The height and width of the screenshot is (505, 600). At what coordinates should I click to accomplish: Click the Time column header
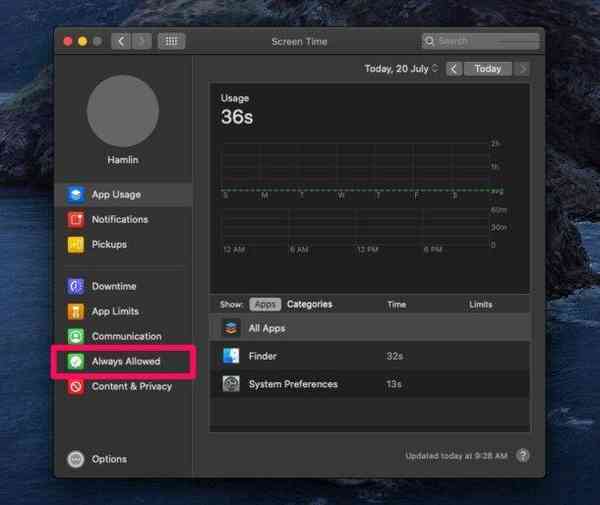click(396, 305)
